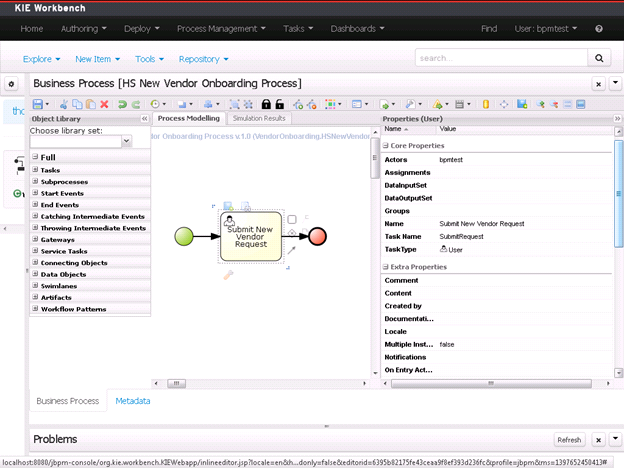Click the add docker icon with green plus
This screenshot has height=468, width=624.
298,104
